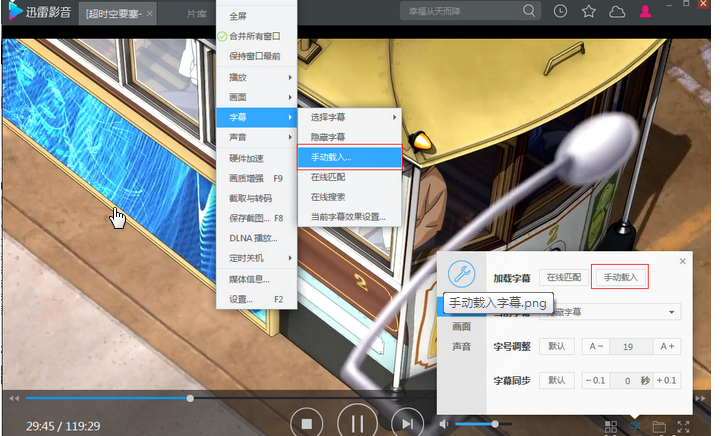722x436 pixels.
Task: Skip to next video button
Action: [x=405, y=423]
